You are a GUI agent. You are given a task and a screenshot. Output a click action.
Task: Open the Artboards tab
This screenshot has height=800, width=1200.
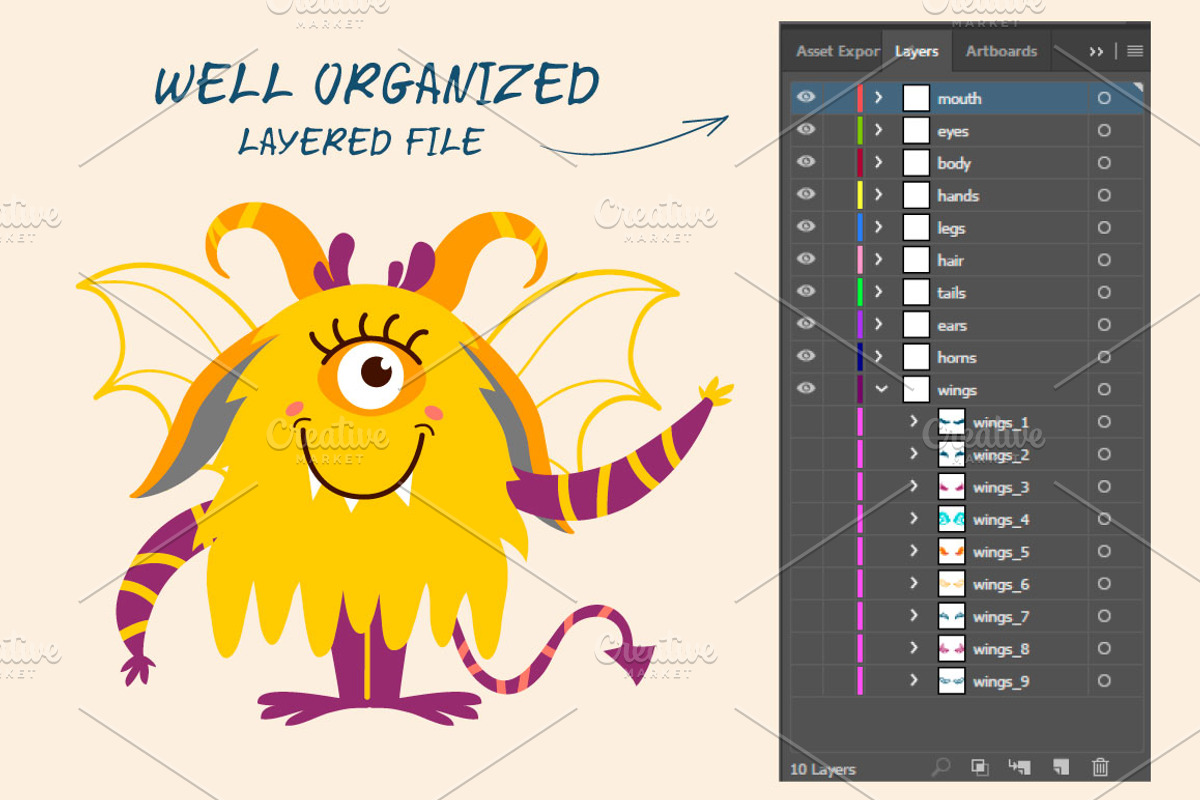click(x=1001, y=51)
